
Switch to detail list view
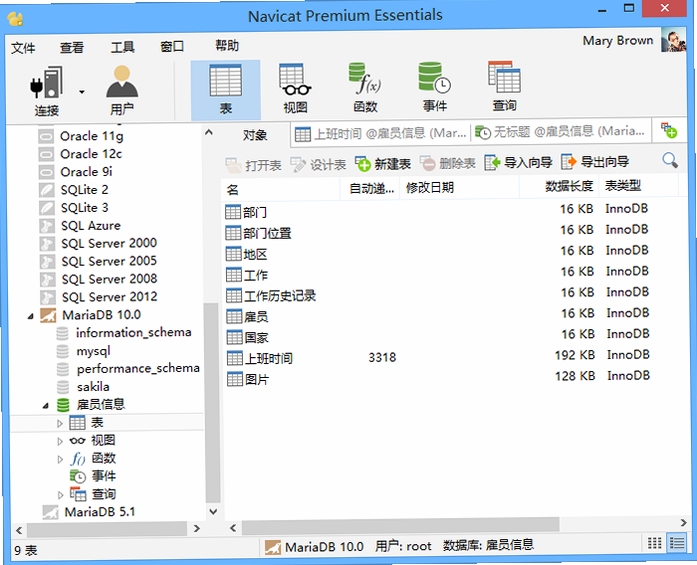[x=677, y=543]
